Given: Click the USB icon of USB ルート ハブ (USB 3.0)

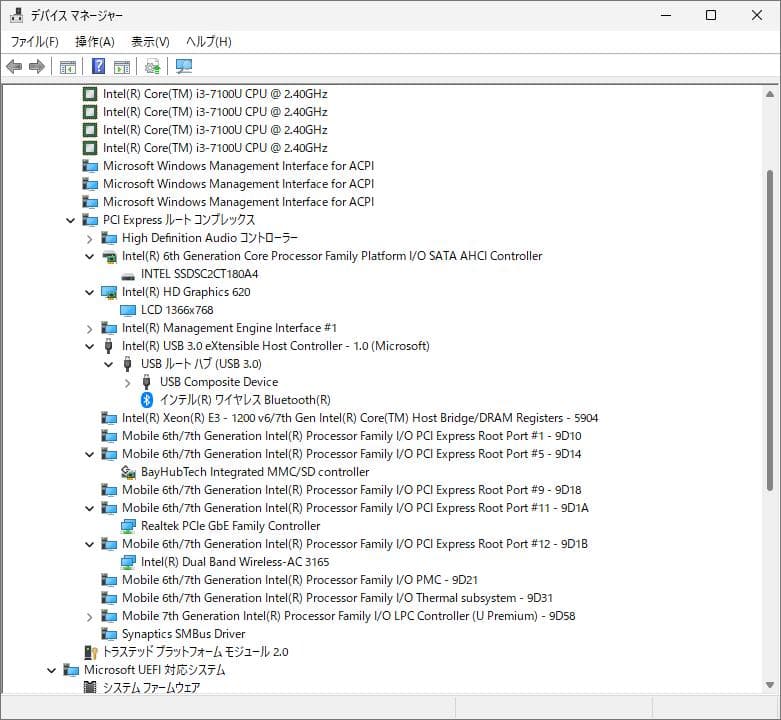Looking at the screenshot, I should (128, 364).
